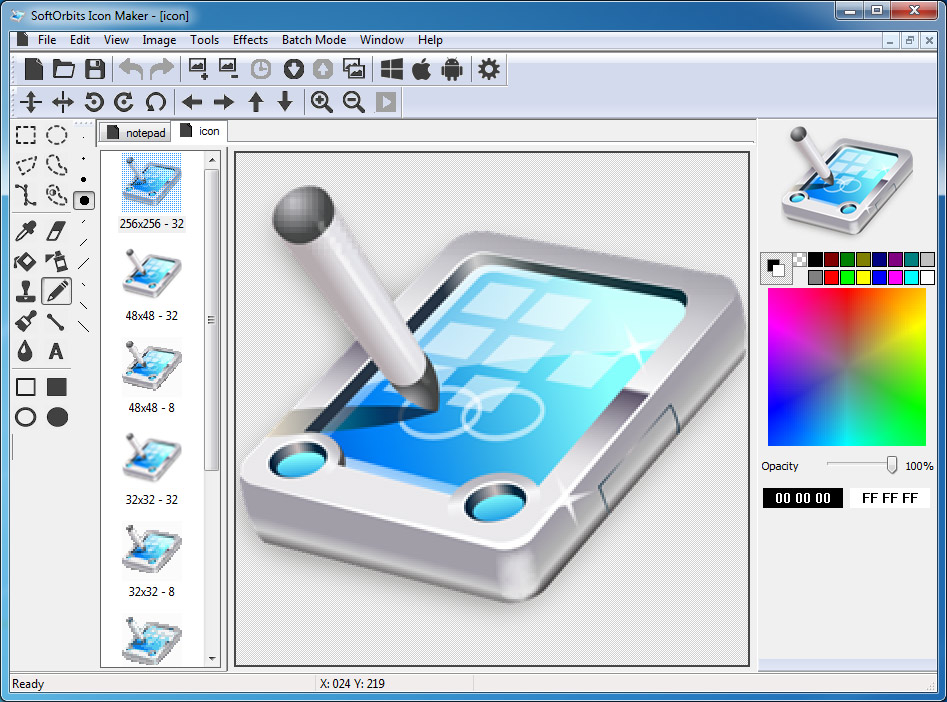The image size is (947, 702).
Task: Zoom in with the magnifier icon
Action: coord(322,101)
